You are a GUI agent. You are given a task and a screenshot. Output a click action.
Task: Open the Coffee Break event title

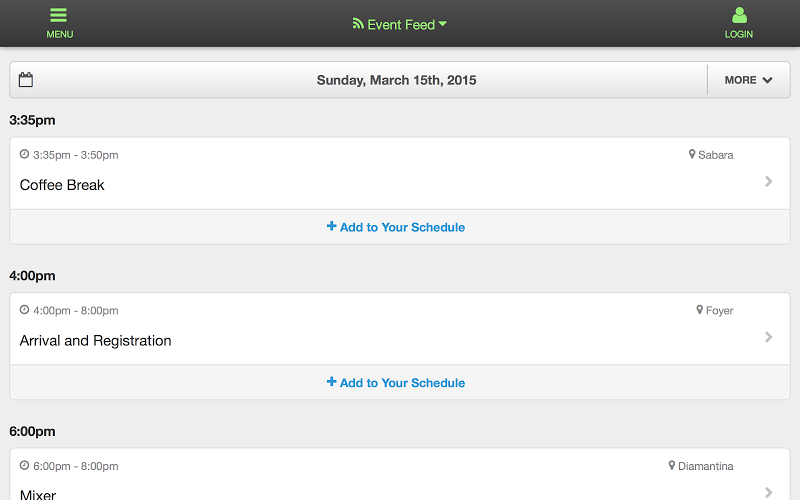62,185
